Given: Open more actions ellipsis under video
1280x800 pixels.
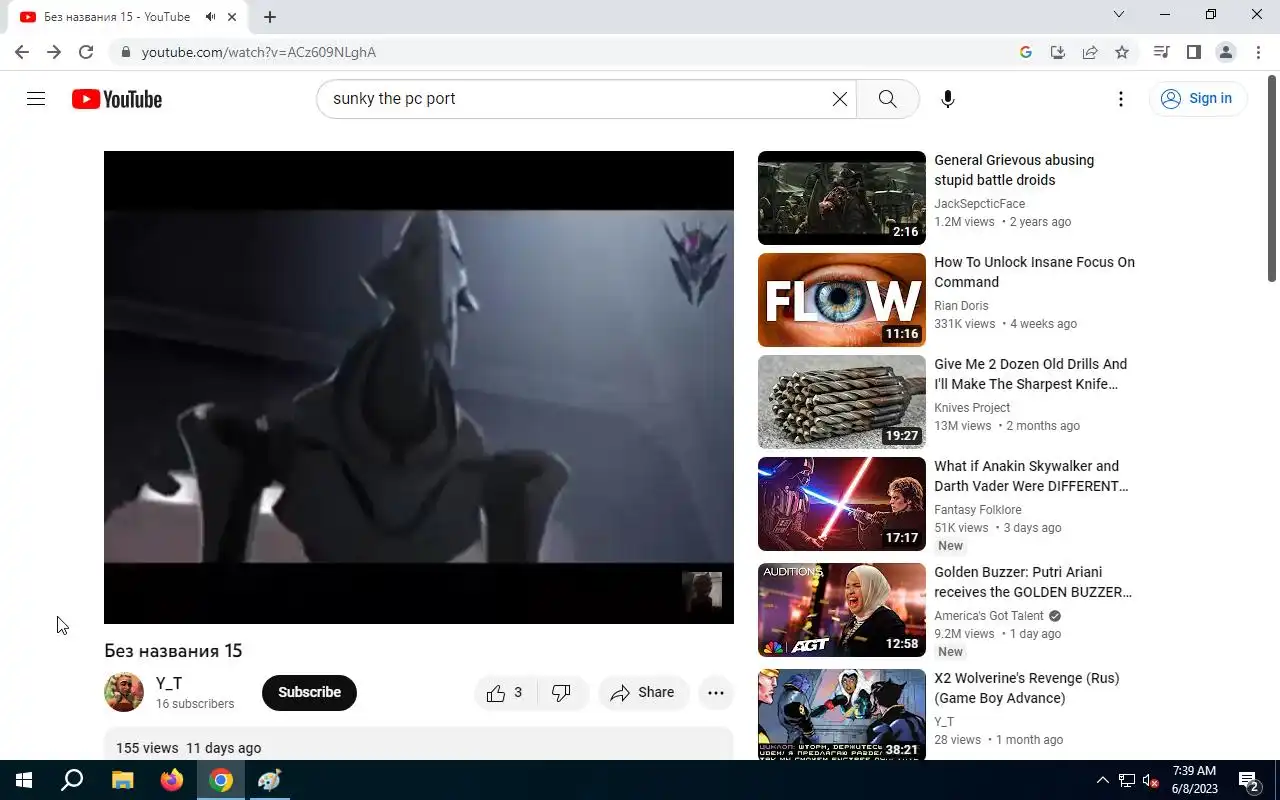Looking at the screenshot, I should [x=716, y=692].
